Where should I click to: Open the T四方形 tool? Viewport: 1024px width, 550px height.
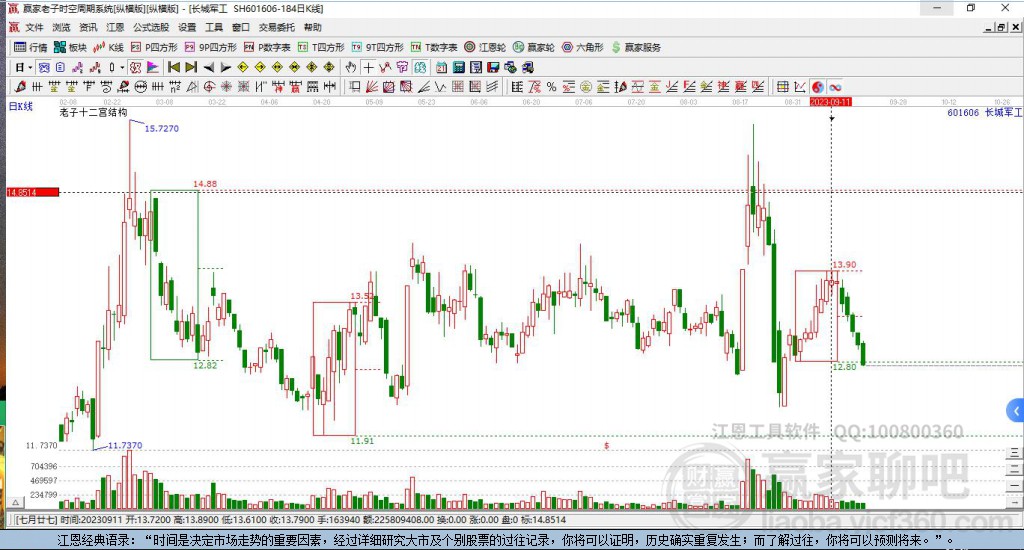[321, 47]
